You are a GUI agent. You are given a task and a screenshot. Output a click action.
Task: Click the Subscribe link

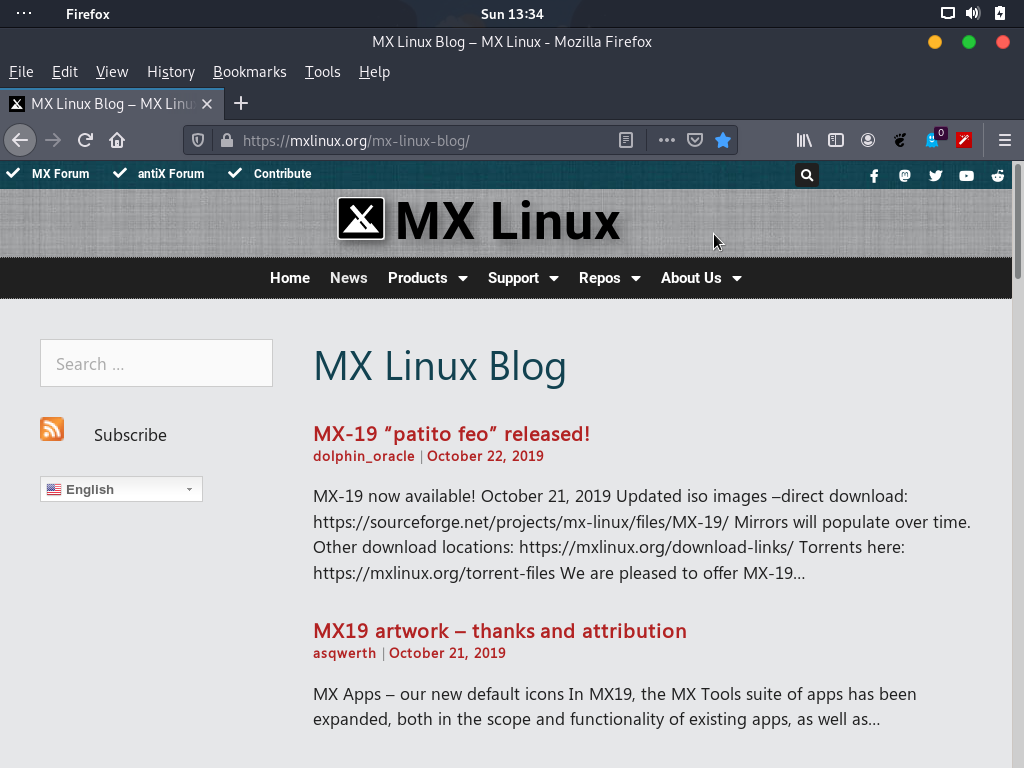pos(130,435)
